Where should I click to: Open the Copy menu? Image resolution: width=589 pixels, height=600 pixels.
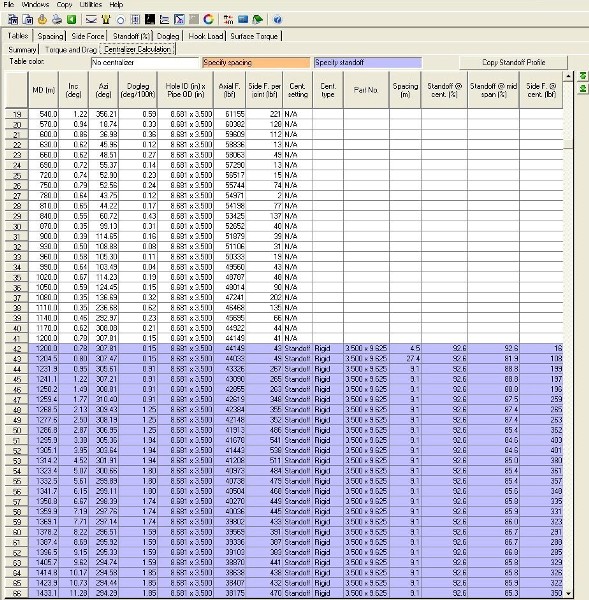64,5
